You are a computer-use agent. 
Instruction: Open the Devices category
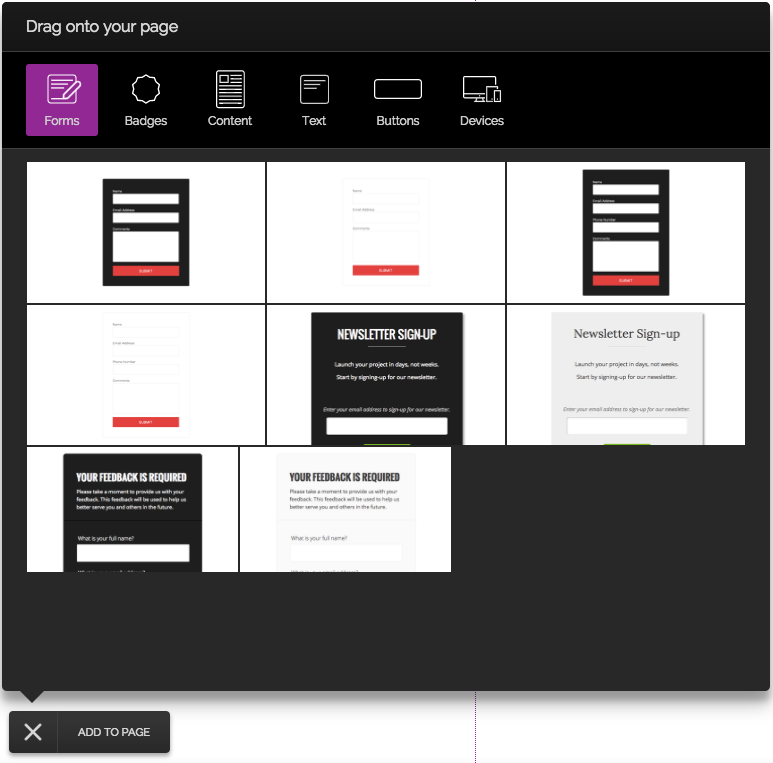pos(482,100)
